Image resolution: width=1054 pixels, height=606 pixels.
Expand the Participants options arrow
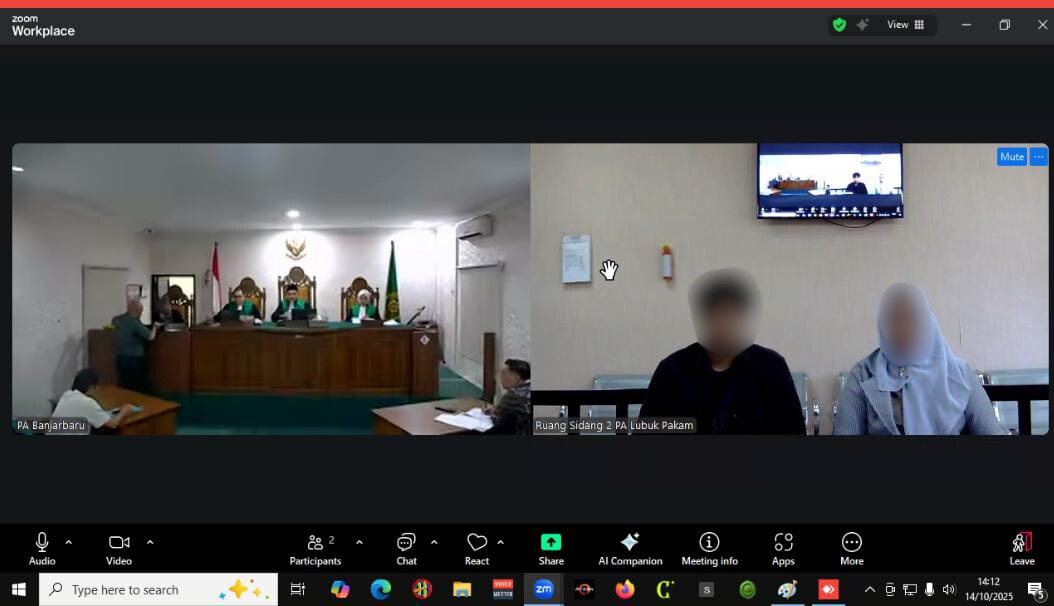[359, 542]
